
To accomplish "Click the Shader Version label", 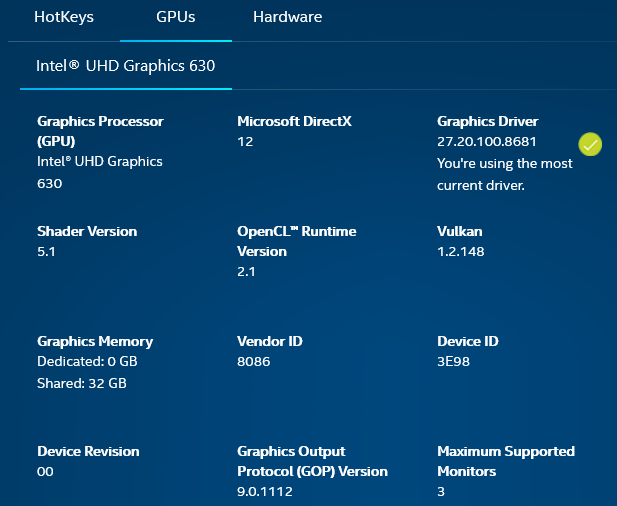I will pos(87,231).
